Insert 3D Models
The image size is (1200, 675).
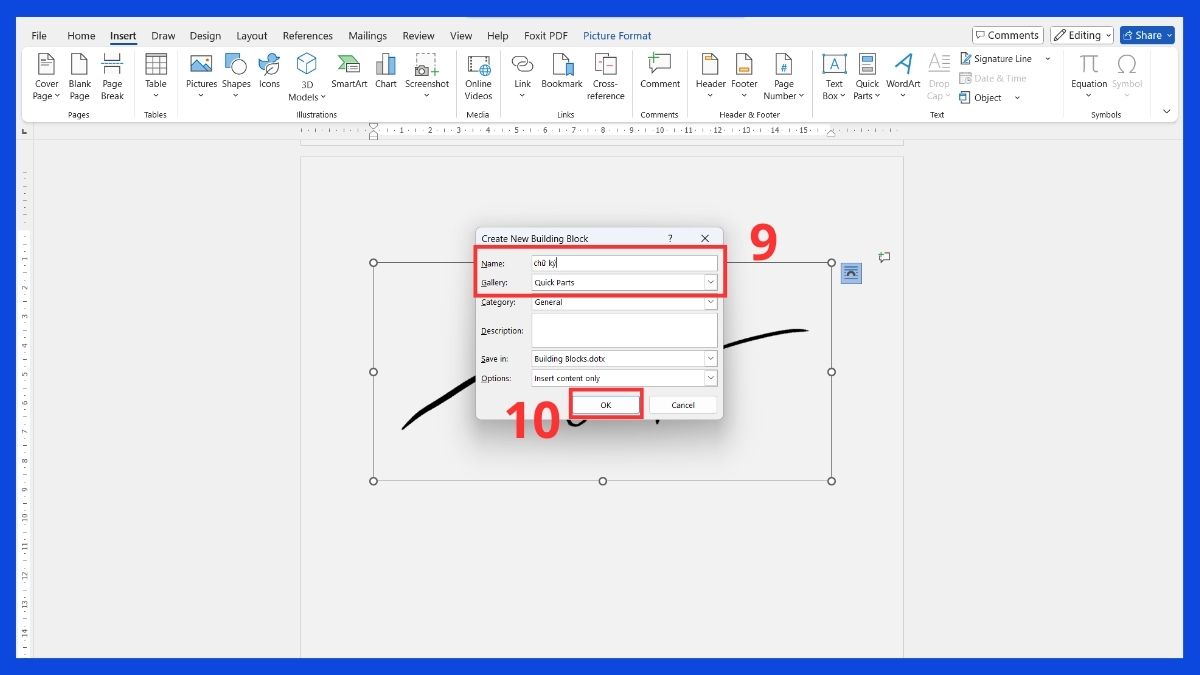[x=307, y=77]
